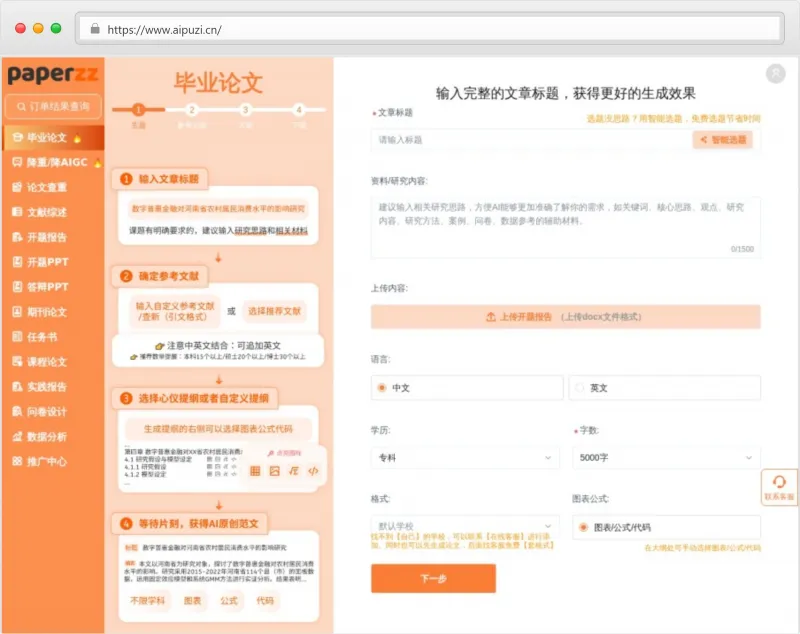Open the 字数 dropdown showing 5000字

pyautogui.click(x=667, y=457)
